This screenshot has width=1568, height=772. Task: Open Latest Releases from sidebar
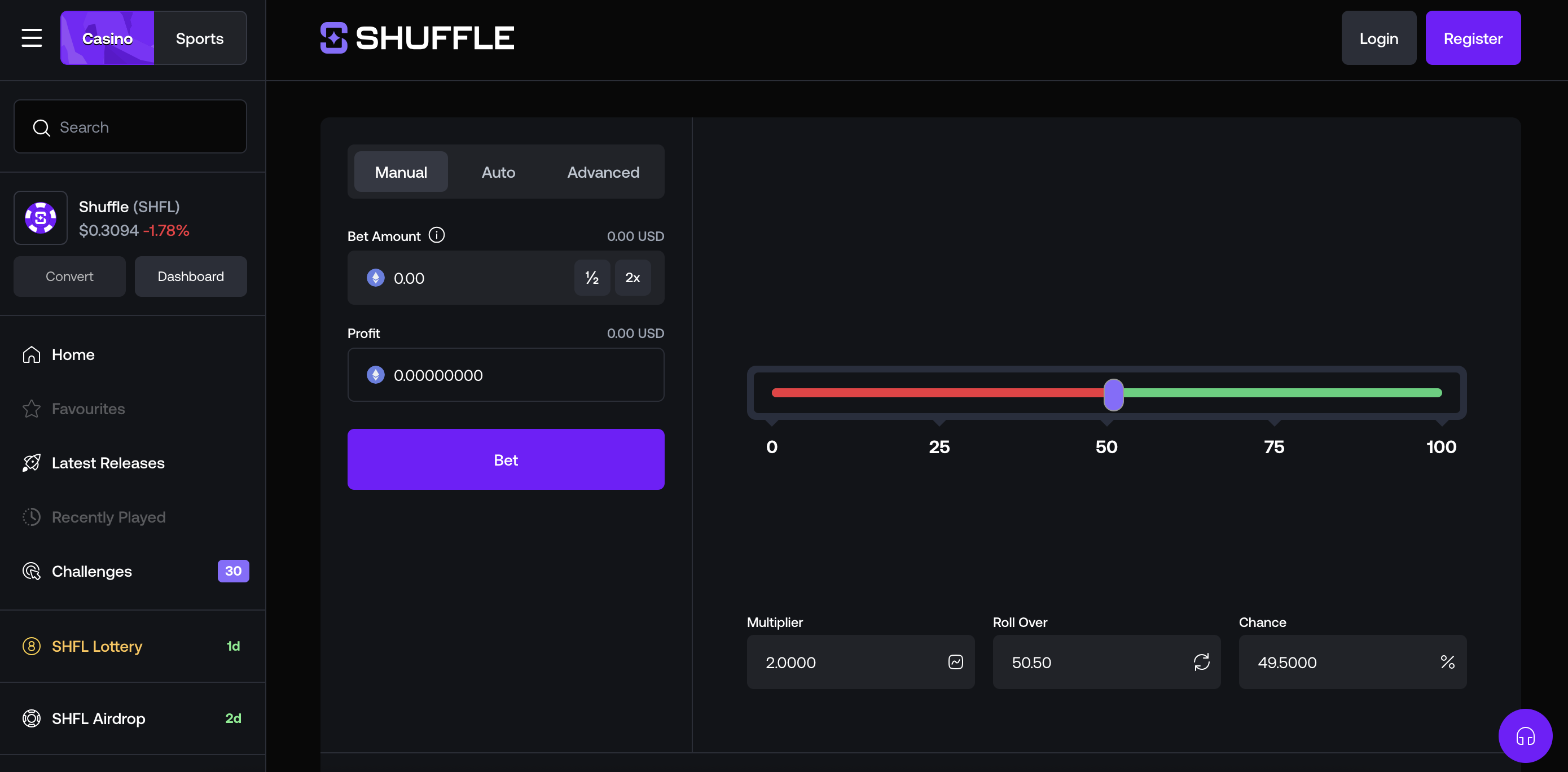pos(133,463)
